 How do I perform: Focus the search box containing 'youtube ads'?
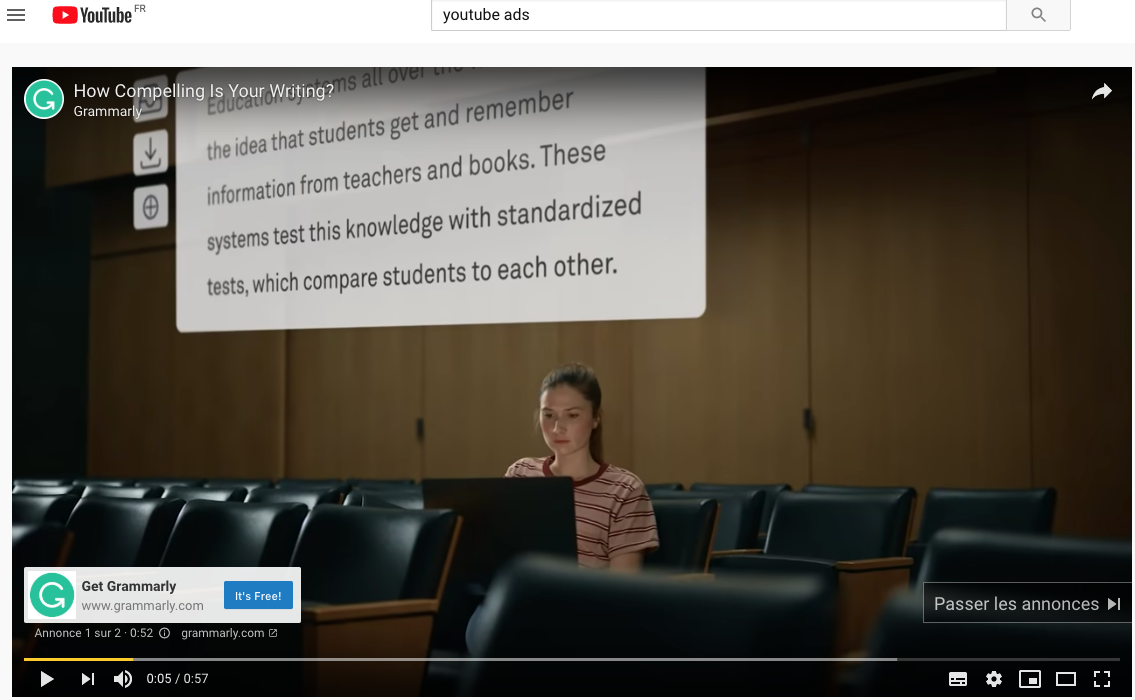point(718,15)
